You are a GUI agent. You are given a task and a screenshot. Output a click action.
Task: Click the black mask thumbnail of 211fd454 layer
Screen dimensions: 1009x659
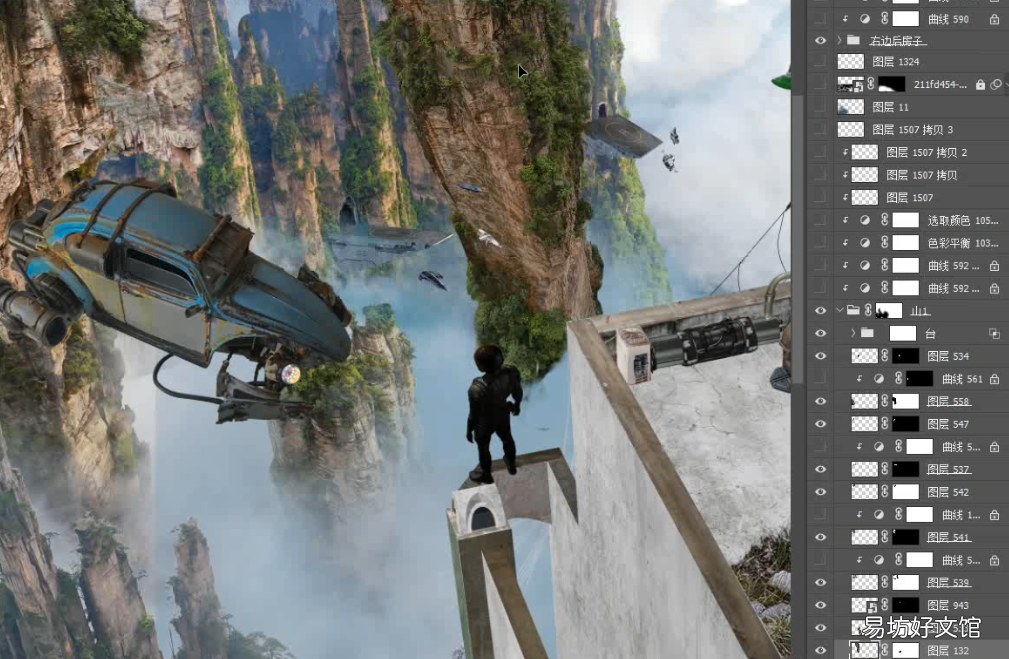[x=892, y=84]
